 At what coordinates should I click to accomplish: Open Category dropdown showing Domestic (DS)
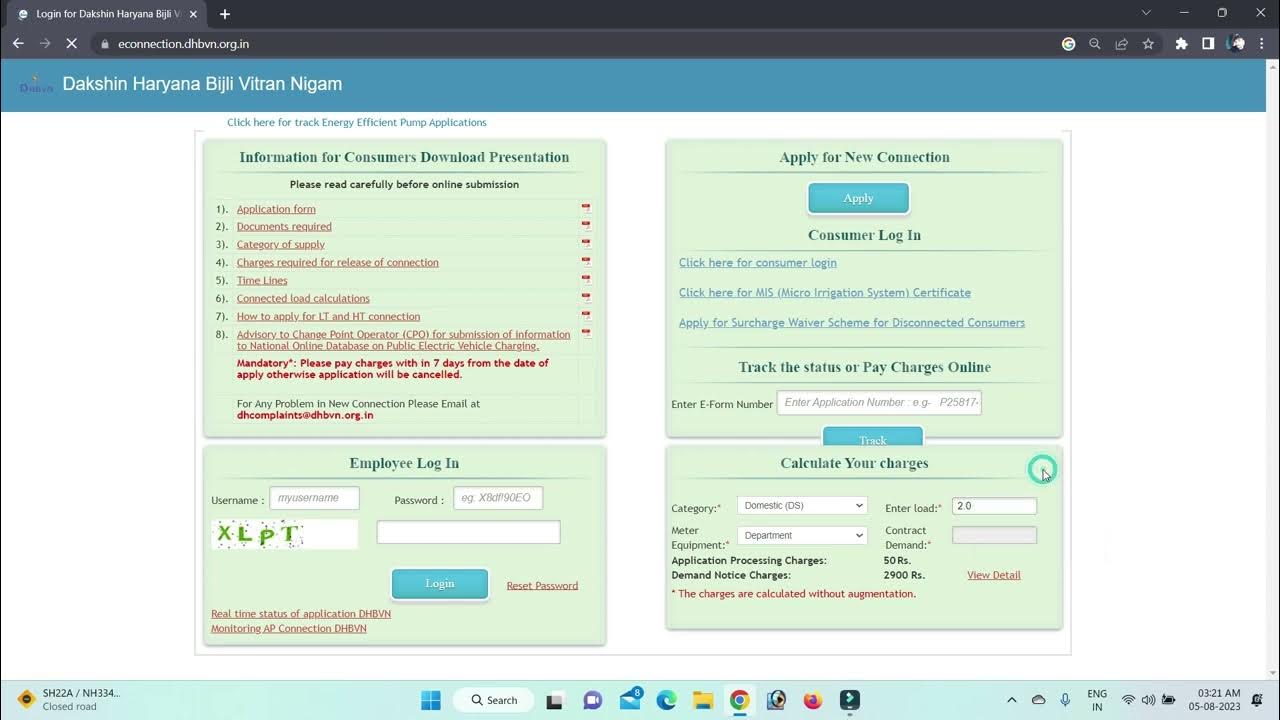click(x=802, y=506)
